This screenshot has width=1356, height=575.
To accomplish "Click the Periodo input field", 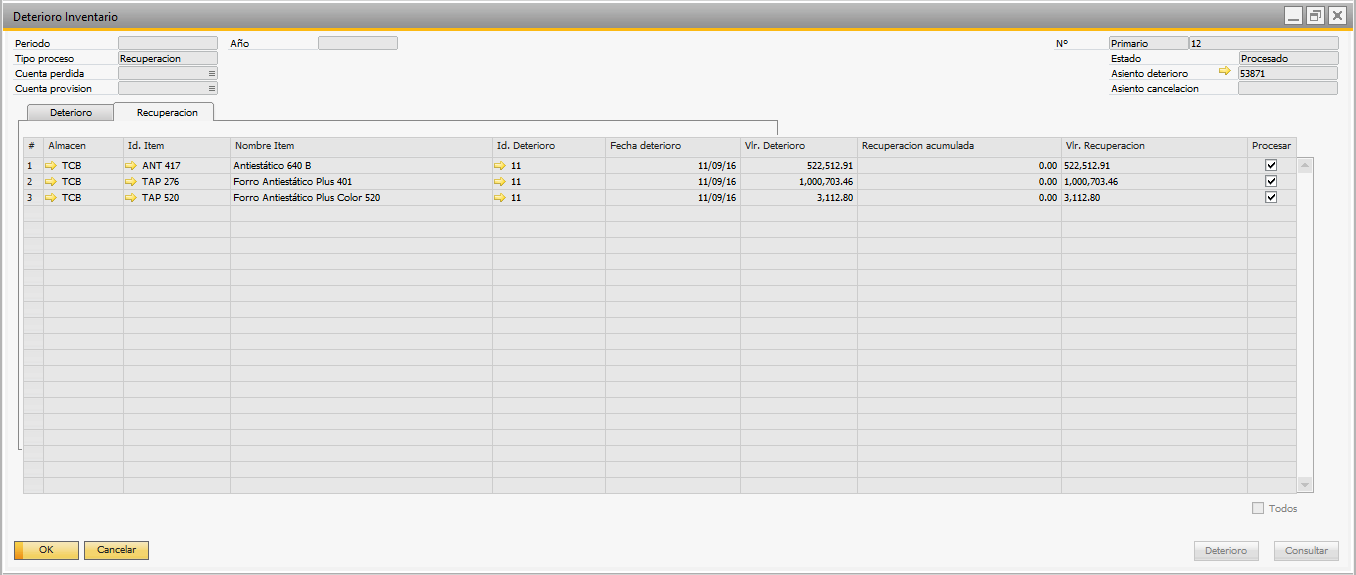I will (x=167, y=43).
